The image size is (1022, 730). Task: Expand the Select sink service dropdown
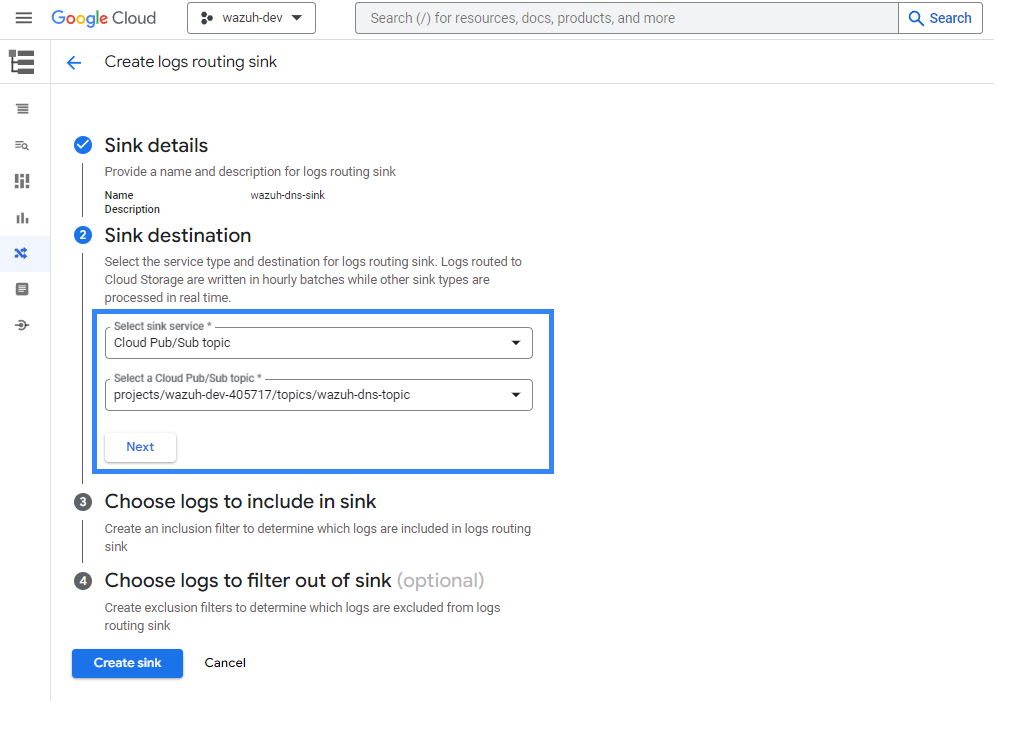click(x=318, y=343)
